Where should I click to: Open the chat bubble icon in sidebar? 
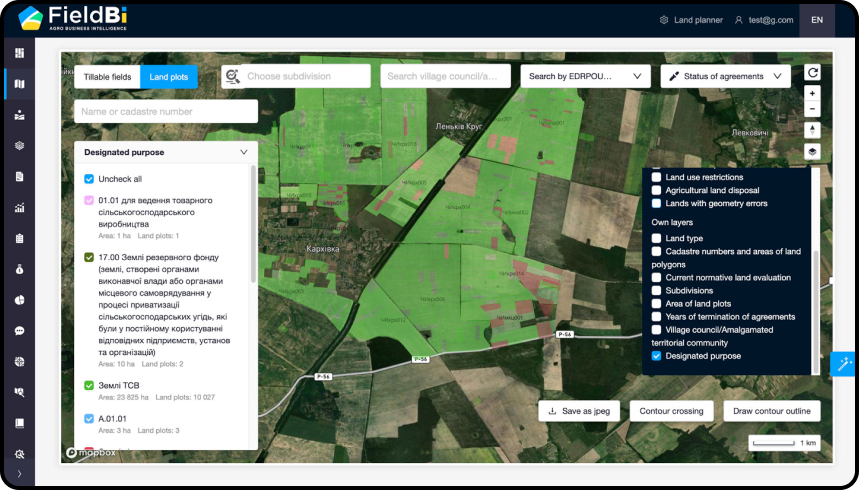20,331
